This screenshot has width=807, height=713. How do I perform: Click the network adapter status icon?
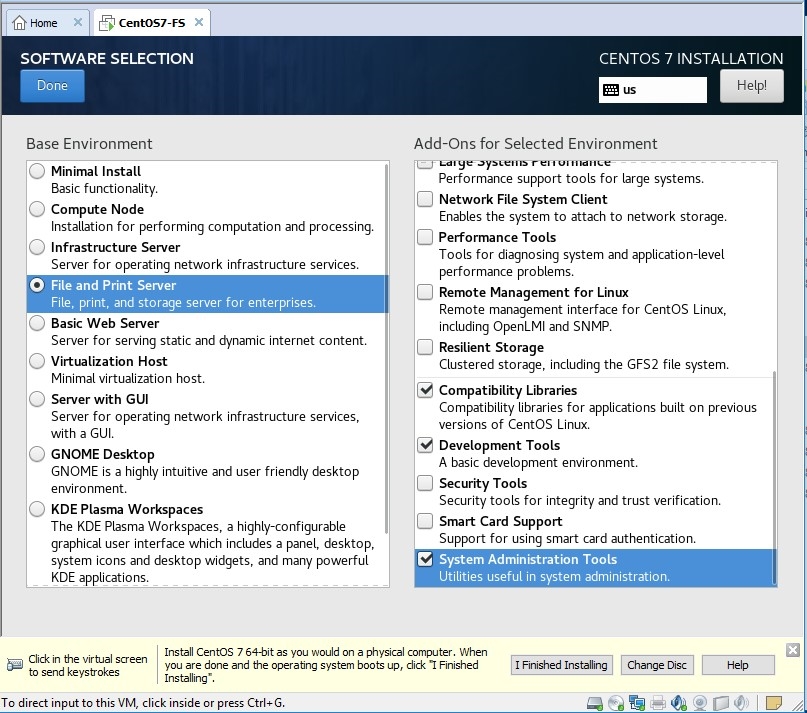pos(637,703)
